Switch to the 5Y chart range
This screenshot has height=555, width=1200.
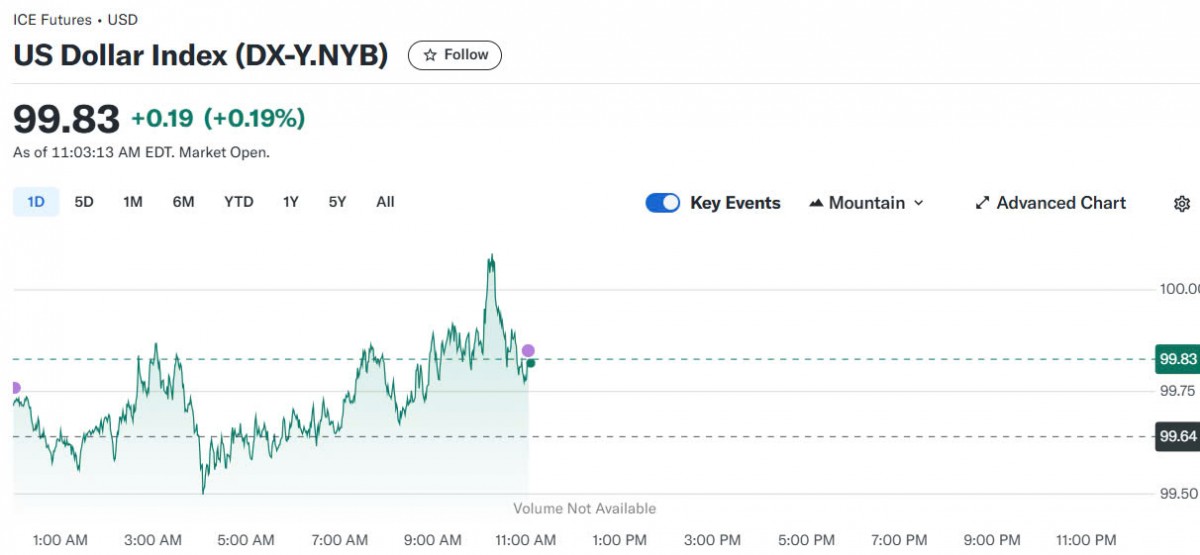(337, 202)
